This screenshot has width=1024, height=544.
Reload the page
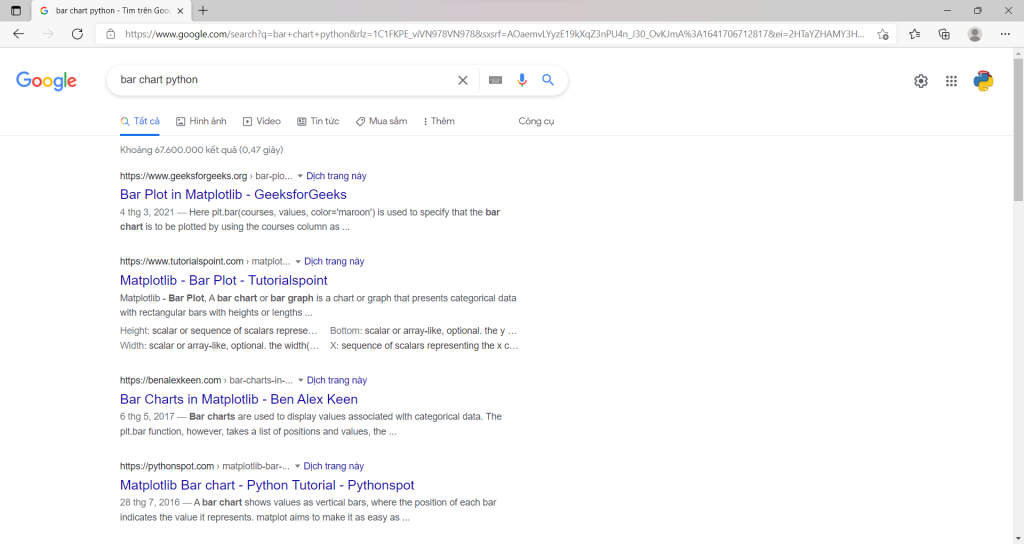[77, 34]
